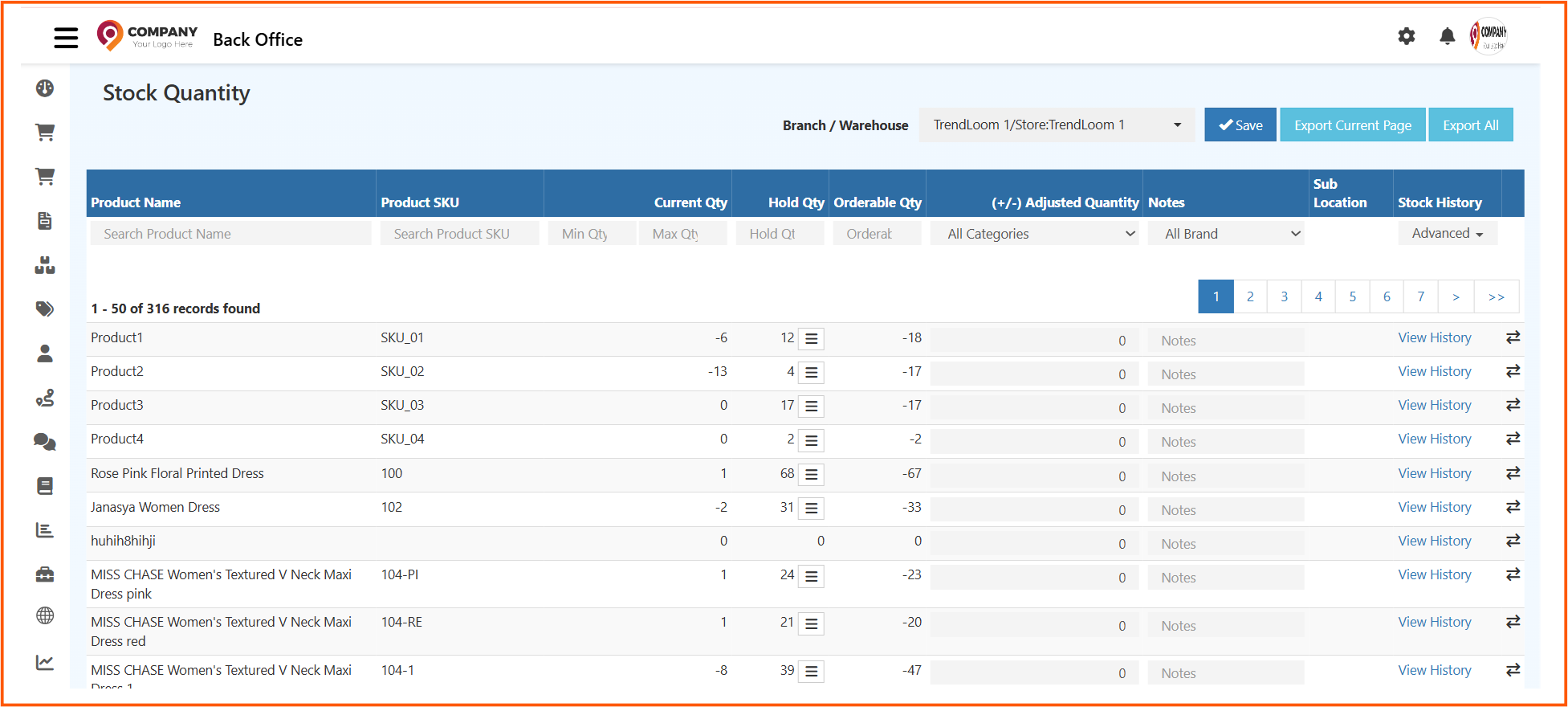Click adjusted quantity field for huhih8hihji
Viewport: 1568px width, 707px height.
tap(1034, 543)
